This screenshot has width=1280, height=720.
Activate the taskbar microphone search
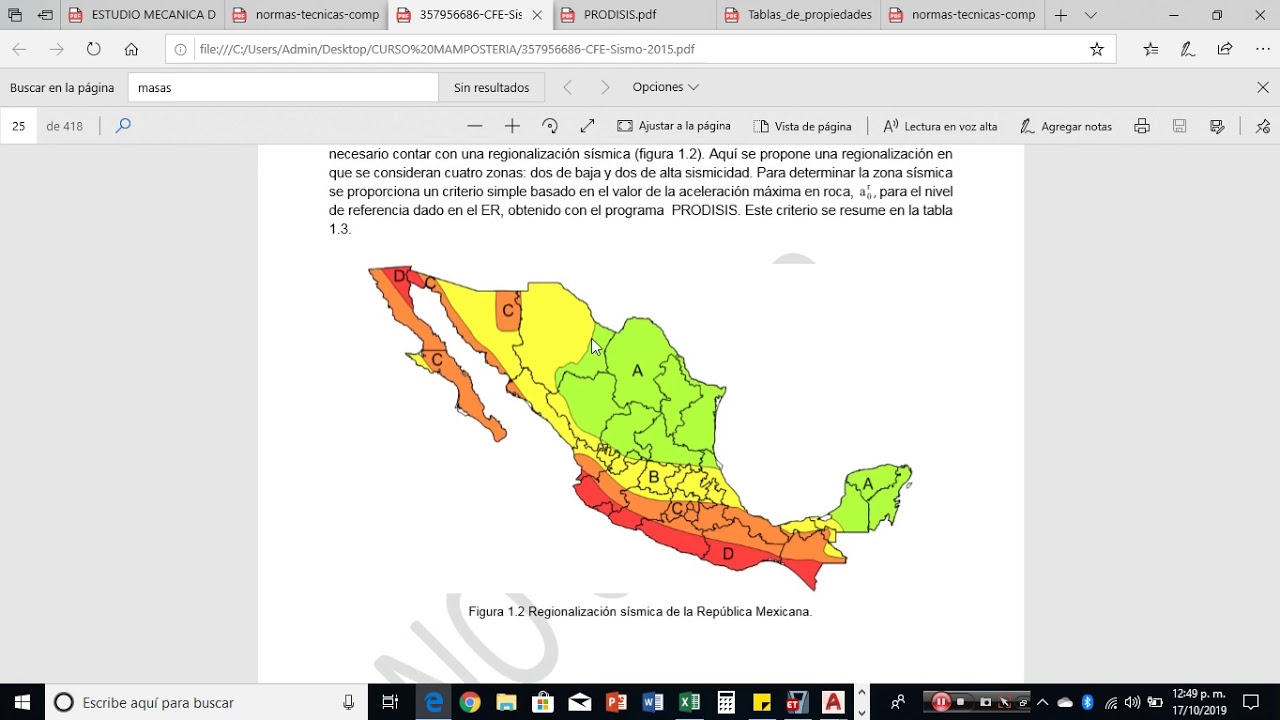coord(348,702)
